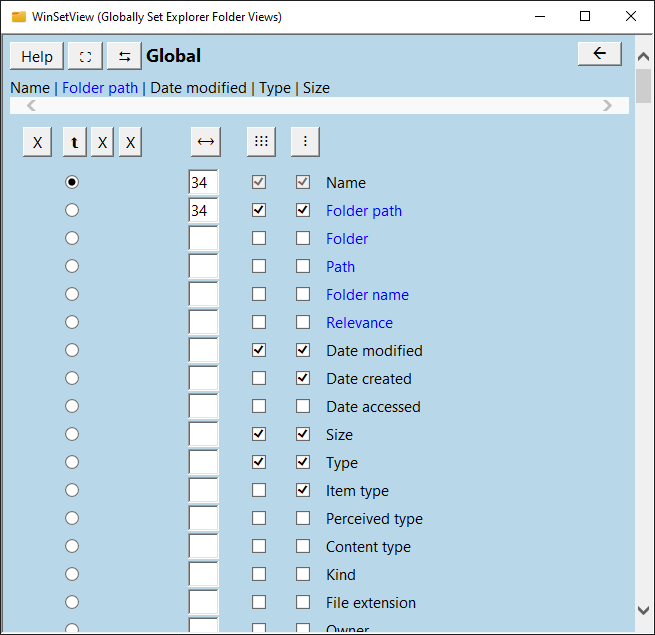Uncheck second Date created checkbox

(x=303, y=378)
